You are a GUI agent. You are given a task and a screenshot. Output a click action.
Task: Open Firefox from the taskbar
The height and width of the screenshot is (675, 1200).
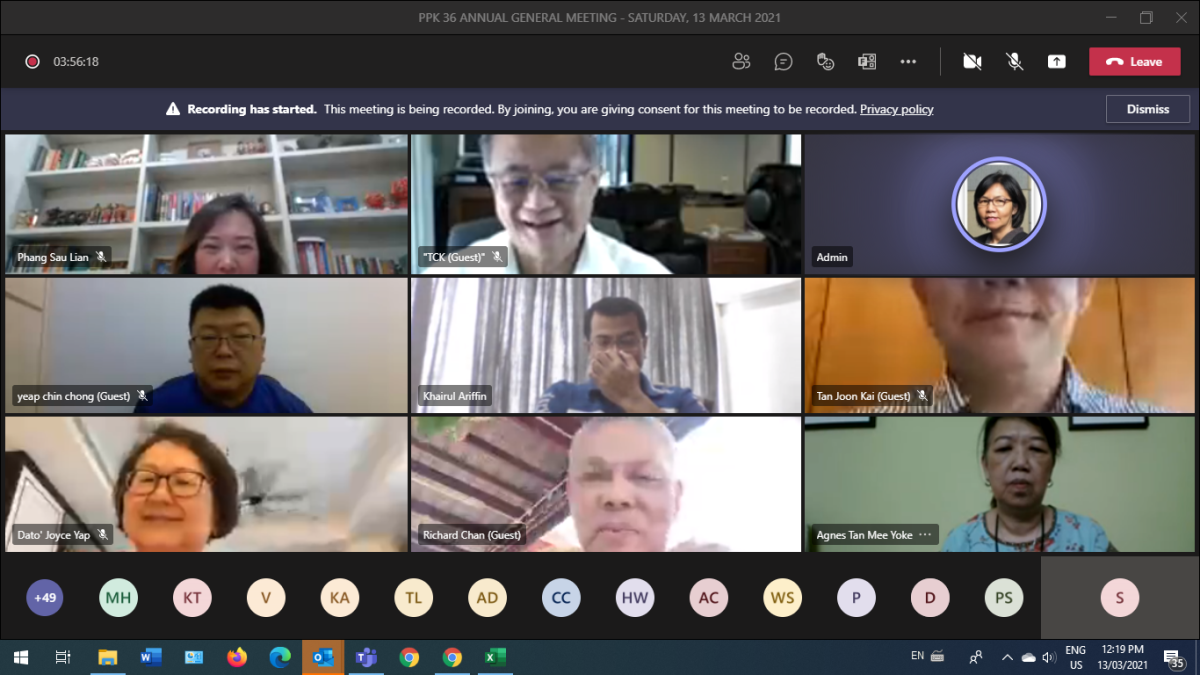pos(237,657)
